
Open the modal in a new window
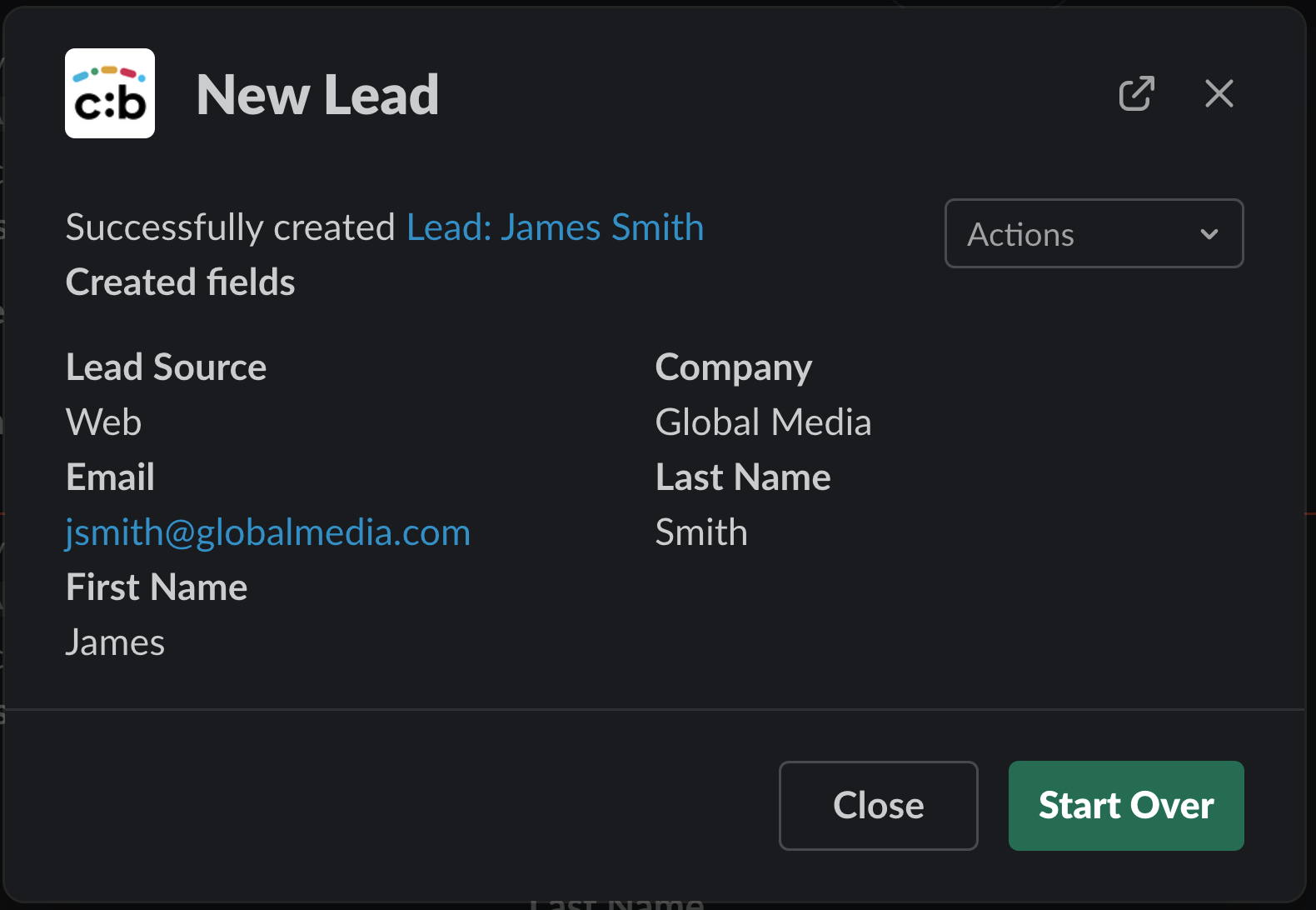[x=1136, y=93]
